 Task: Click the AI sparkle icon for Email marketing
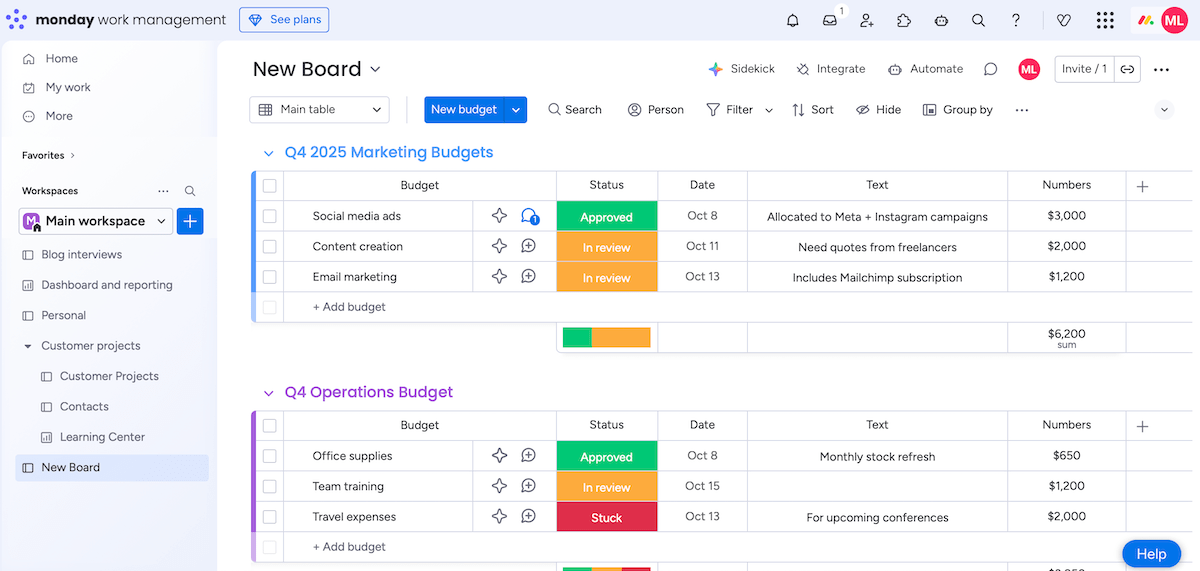[x=499, y=277]
